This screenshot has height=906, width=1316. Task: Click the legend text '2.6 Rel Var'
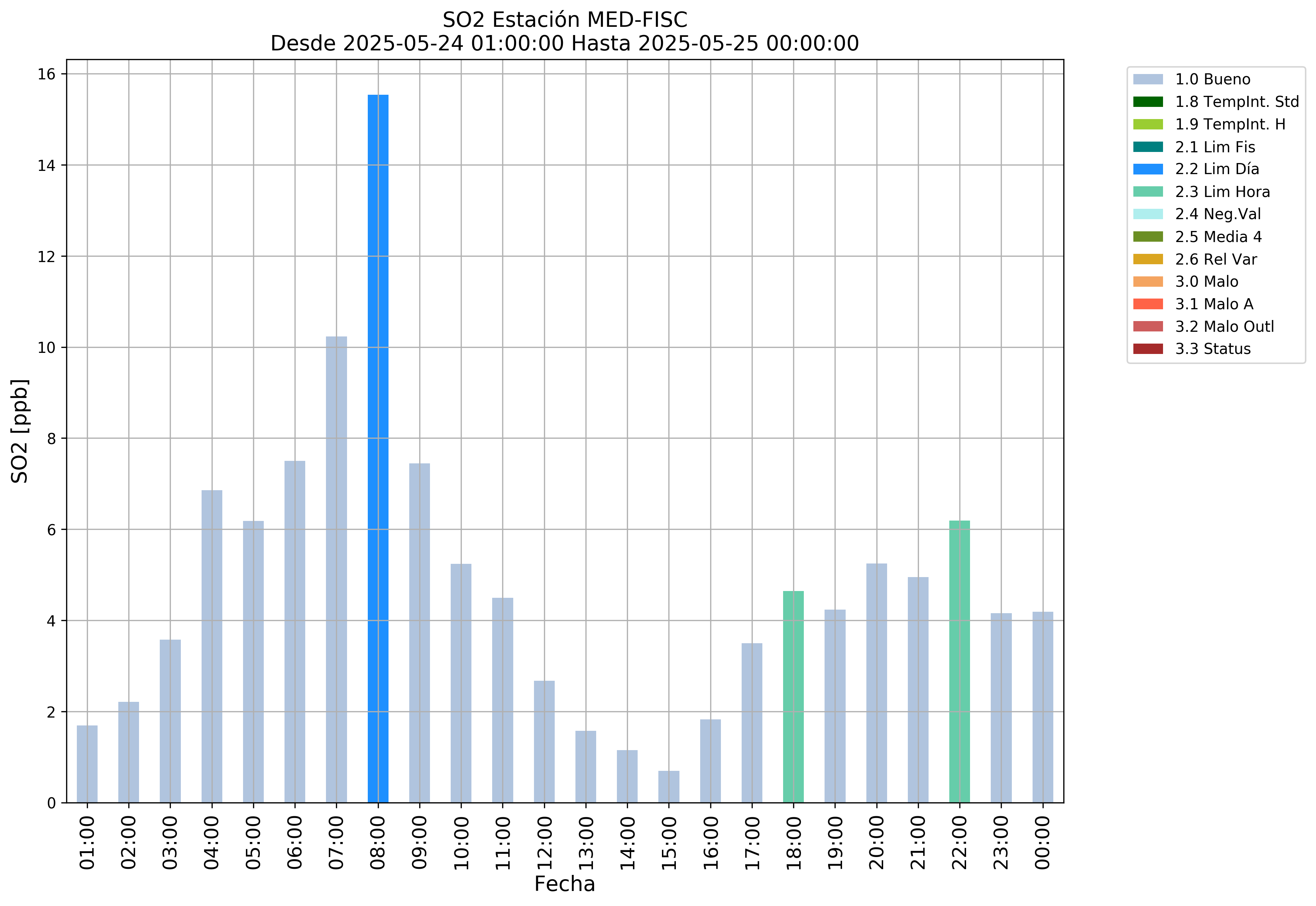pos(1216,260)
